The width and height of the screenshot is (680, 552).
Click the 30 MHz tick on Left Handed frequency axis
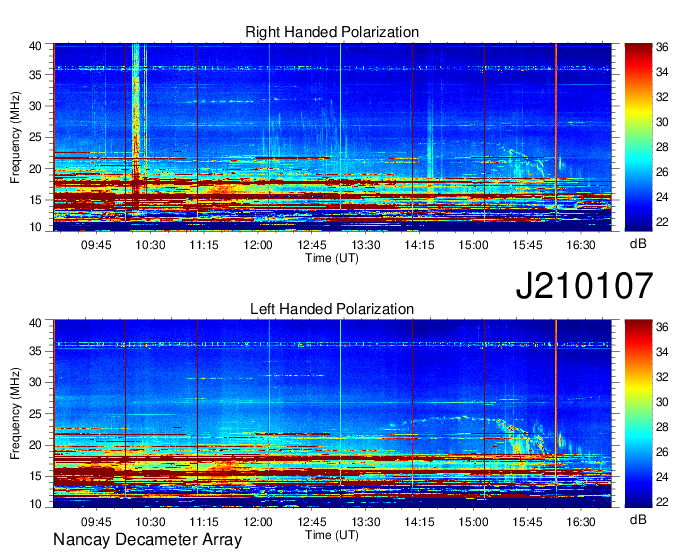click(35, 382)
